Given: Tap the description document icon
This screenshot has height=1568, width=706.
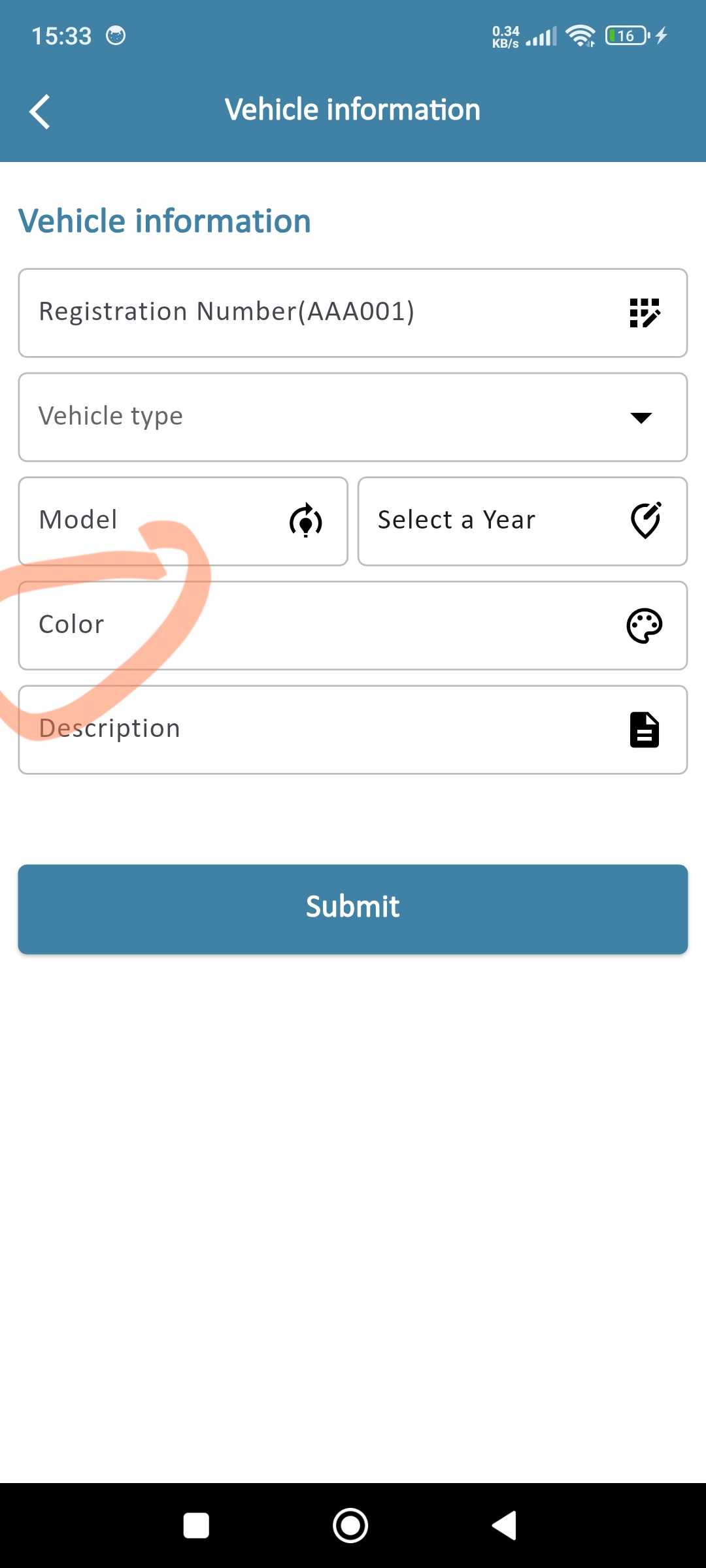Looking at the screenshot, I should 645,730.
